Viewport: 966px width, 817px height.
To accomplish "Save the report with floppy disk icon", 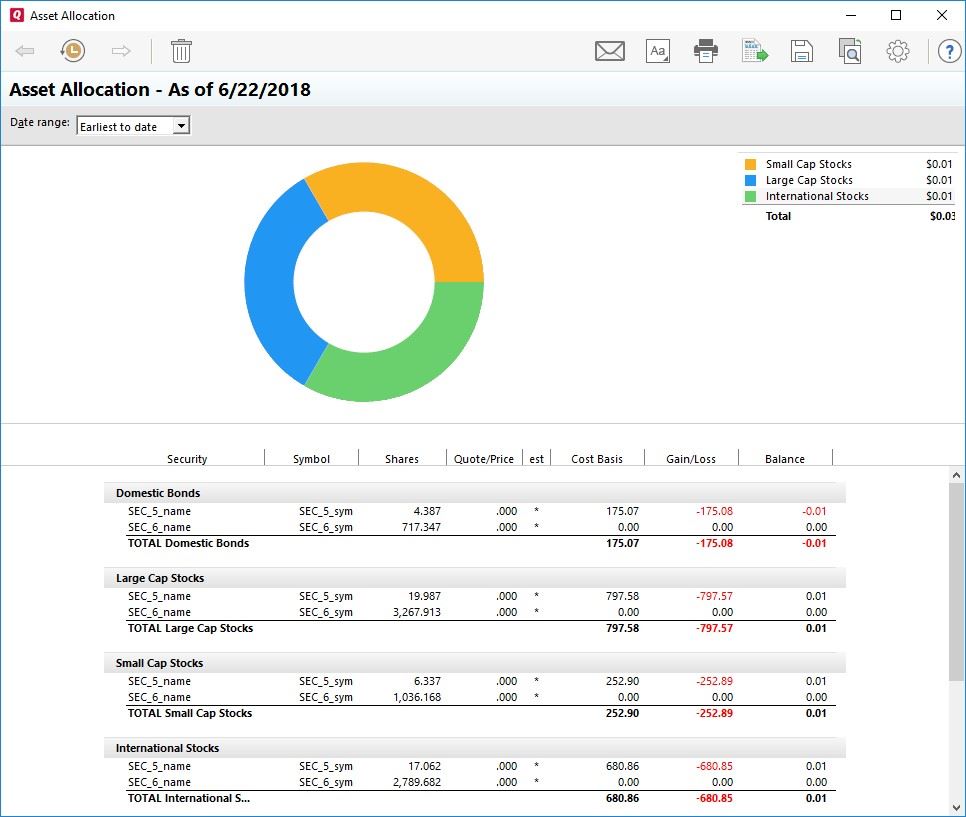I will (801, 51).
